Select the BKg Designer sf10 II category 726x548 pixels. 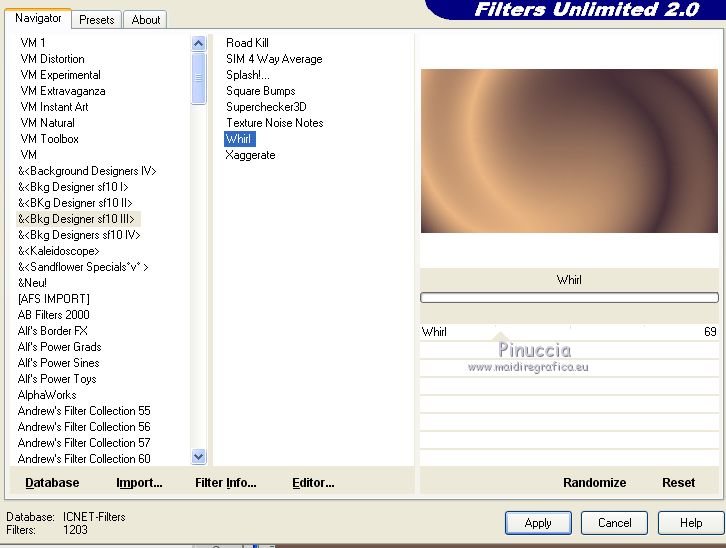click(x=75, y=203)
